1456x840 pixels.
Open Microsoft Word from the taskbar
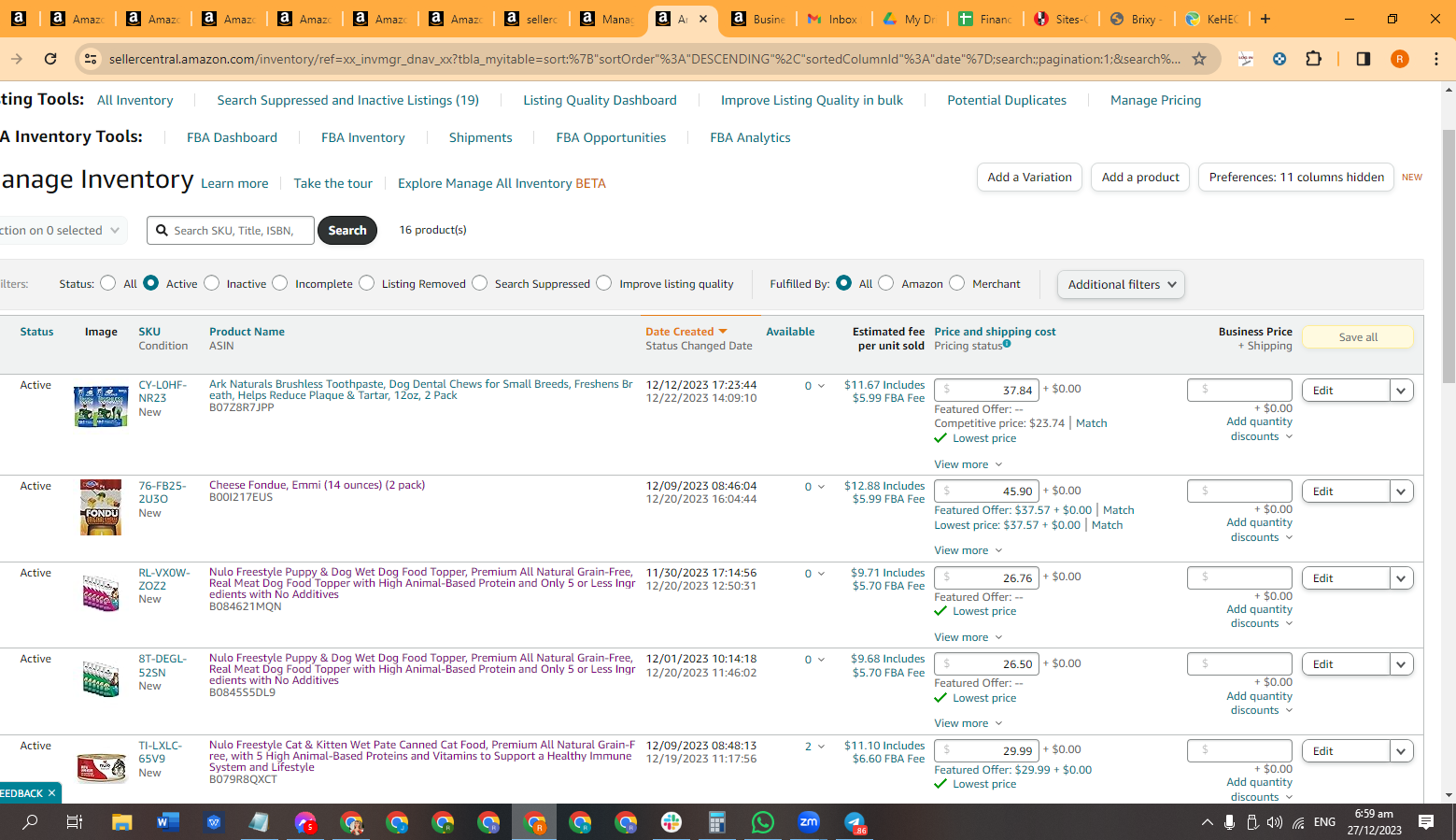point(168,822)
